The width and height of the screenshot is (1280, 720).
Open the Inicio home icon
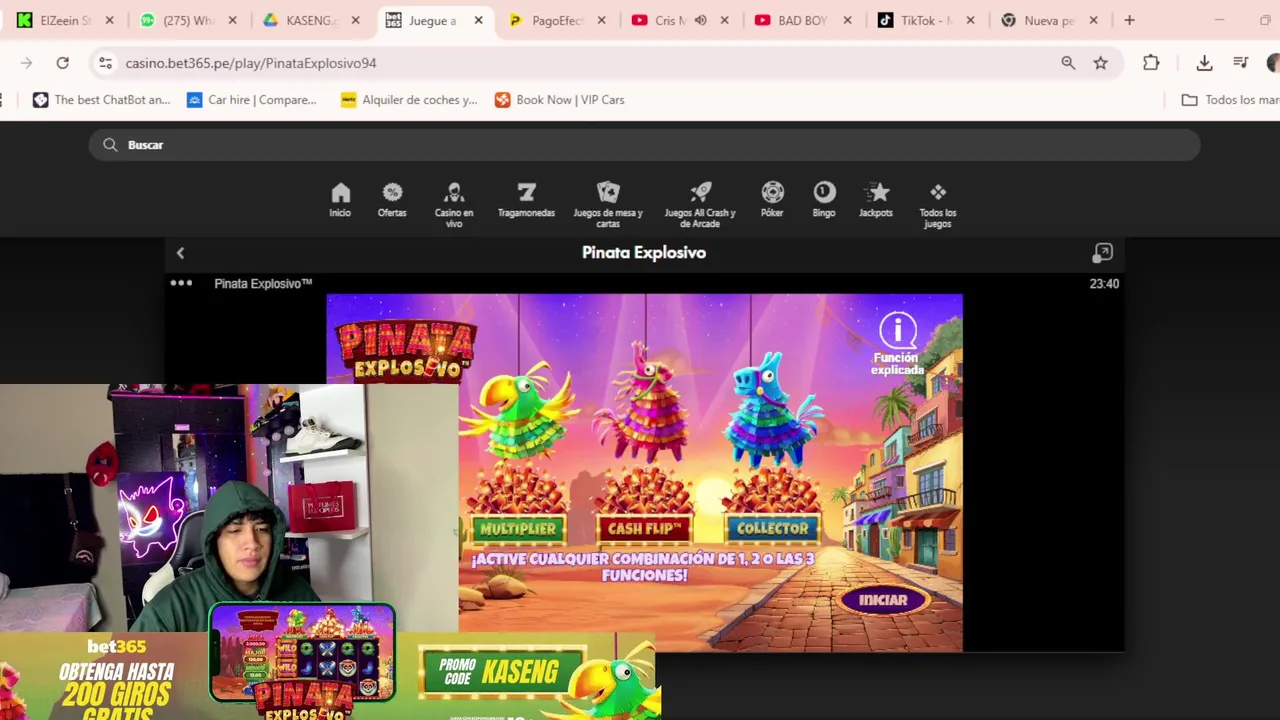pyautogui.click(x=340, y=200)
